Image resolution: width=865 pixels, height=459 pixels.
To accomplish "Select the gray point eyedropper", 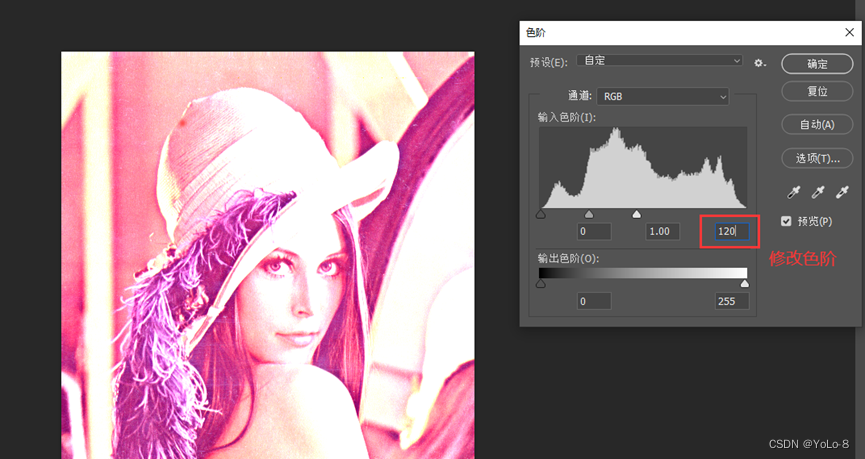I will (x=818, y=192).
